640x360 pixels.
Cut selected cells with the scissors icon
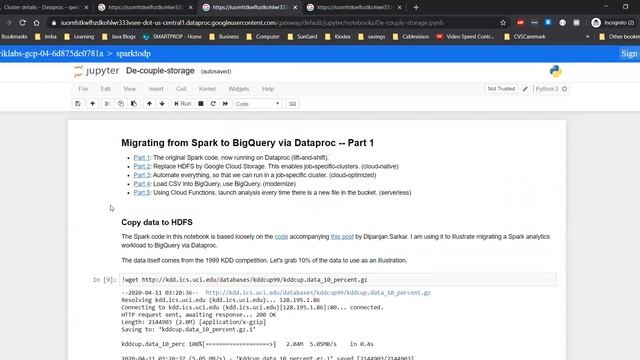point(107,104)
